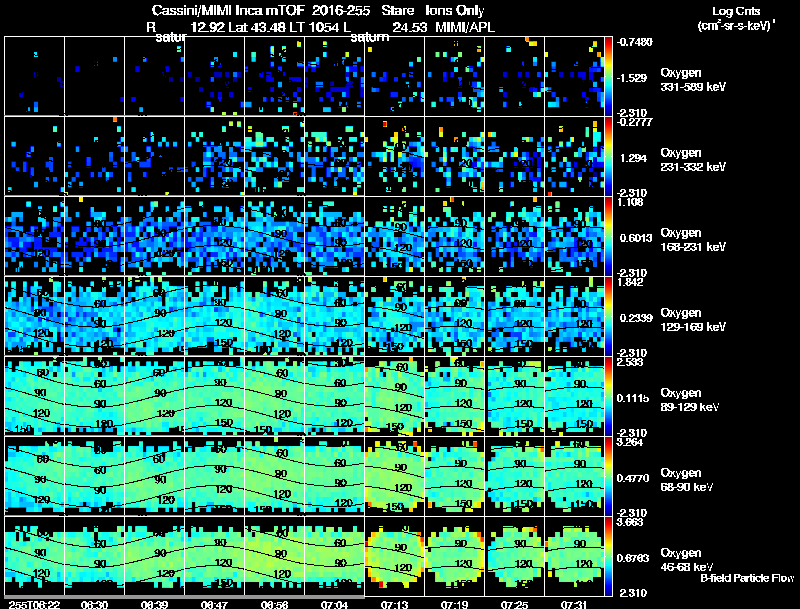Viewport: 800px width, 609px height.
Task: Click the Oxygen 89-129 keV row label
Action: tap(690, 400)
